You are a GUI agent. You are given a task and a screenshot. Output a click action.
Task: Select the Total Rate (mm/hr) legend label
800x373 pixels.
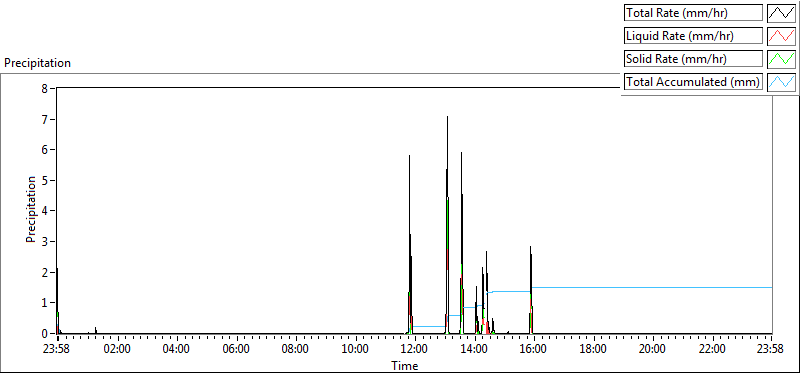pyautogui.click(x=693, y=12)
